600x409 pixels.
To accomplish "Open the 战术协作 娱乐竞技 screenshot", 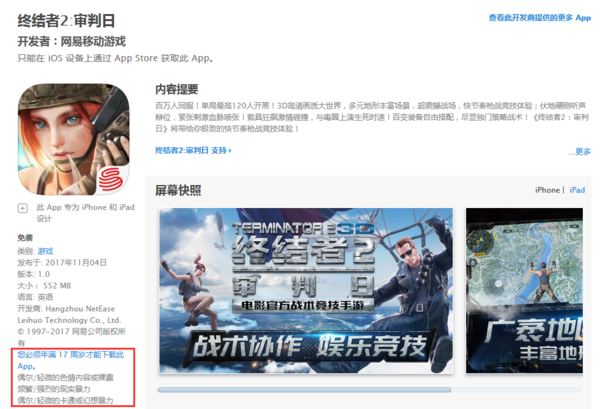I will pos(306,291).
